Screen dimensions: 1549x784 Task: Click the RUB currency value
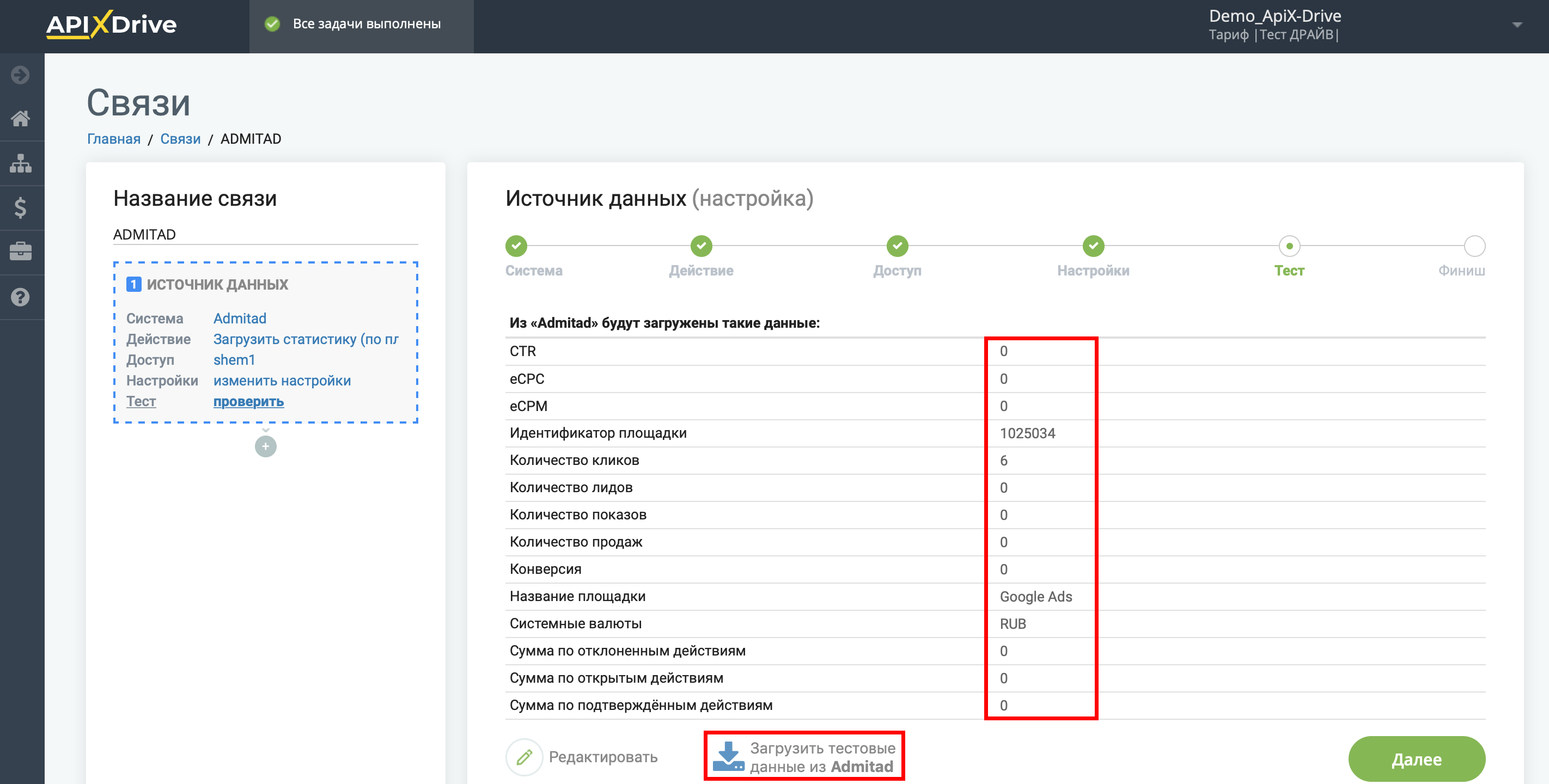[x=1013, y=624]
